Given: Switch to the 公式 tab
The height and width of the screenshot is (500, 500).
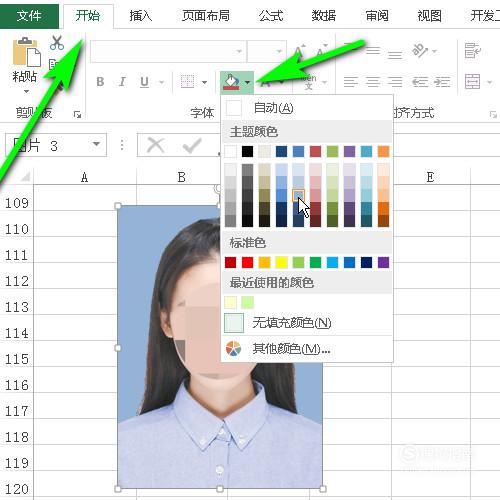Looking at the screenshot, I should pos(271,16).
